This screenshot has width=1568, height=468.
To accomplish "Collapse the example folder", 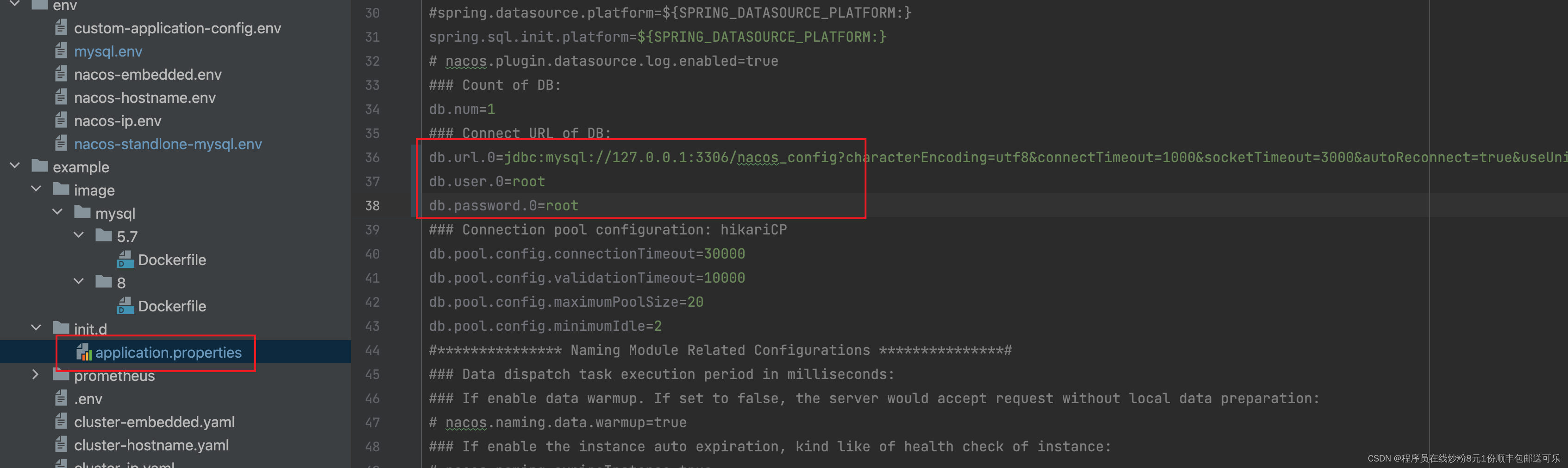I will (x=15, y=166).
